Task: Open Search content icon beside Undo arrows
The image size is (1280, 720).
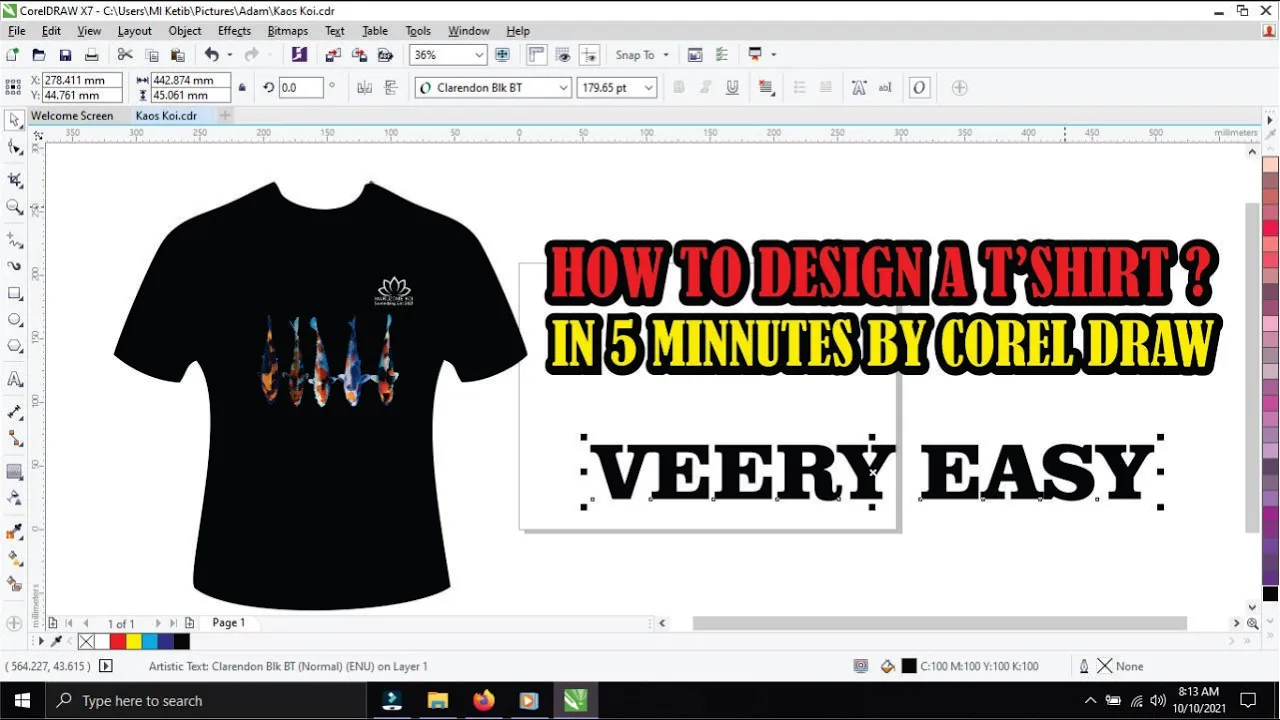Action: pos(299,55)
